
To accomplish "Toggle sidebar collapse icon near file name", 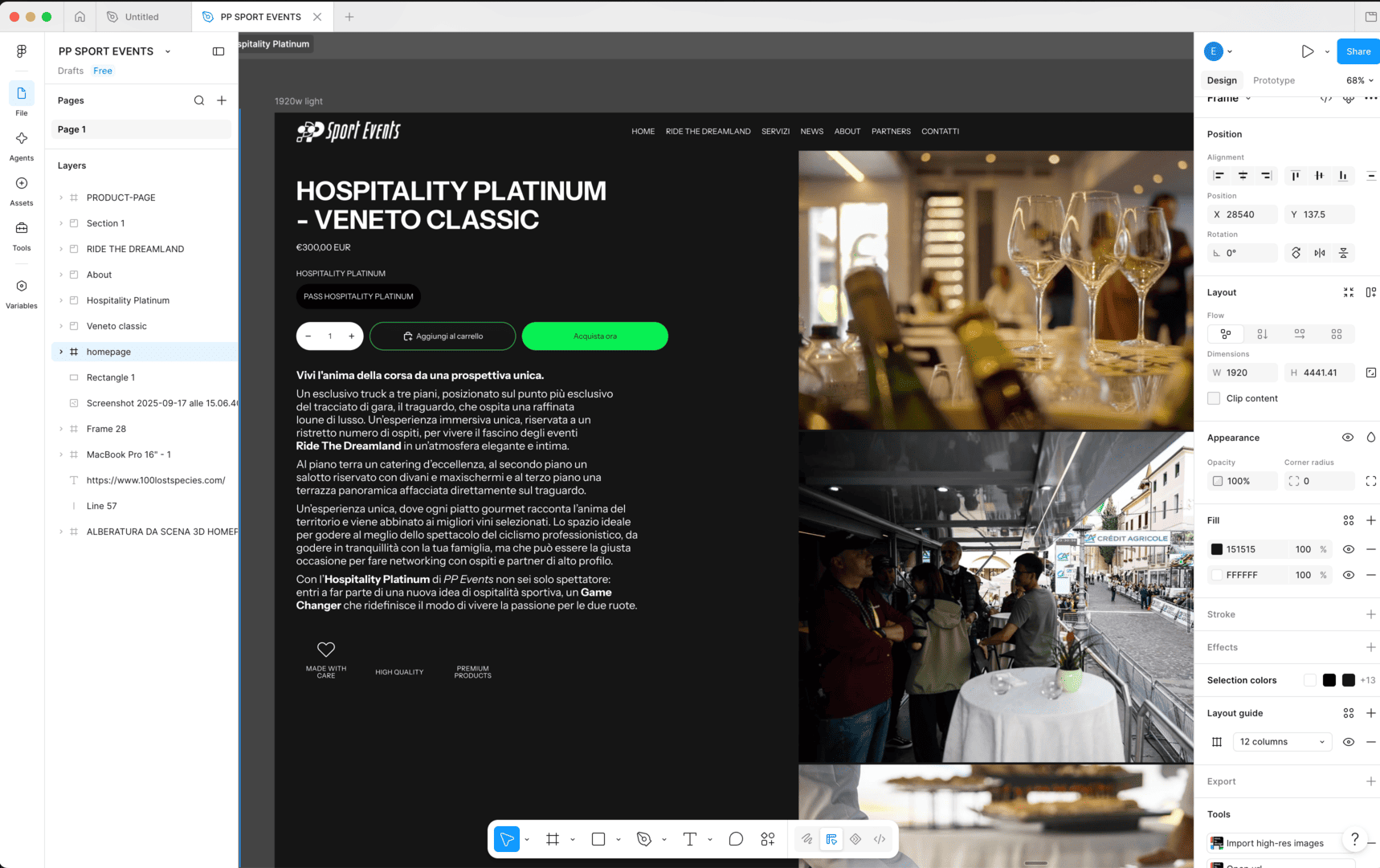I will tap(218, 51).
